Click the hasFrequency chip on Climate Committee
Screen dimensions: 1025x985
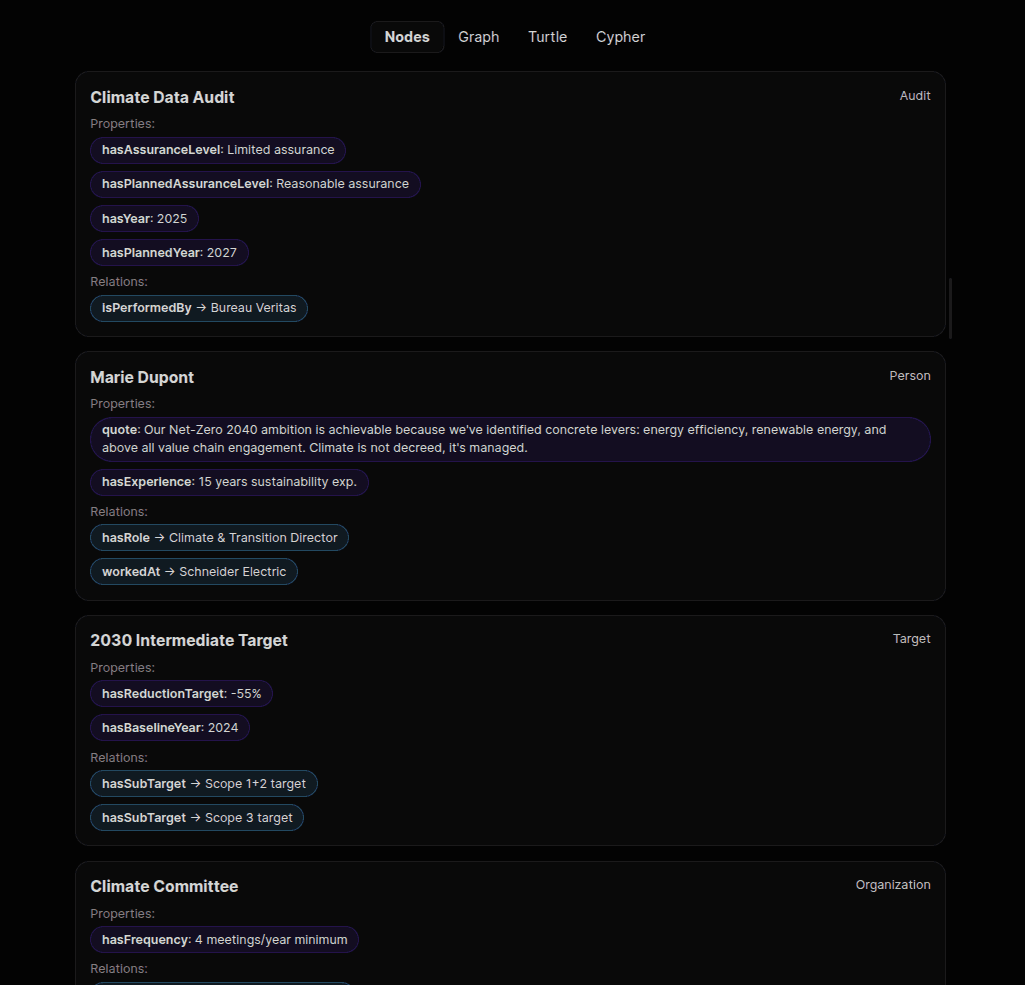224,939
